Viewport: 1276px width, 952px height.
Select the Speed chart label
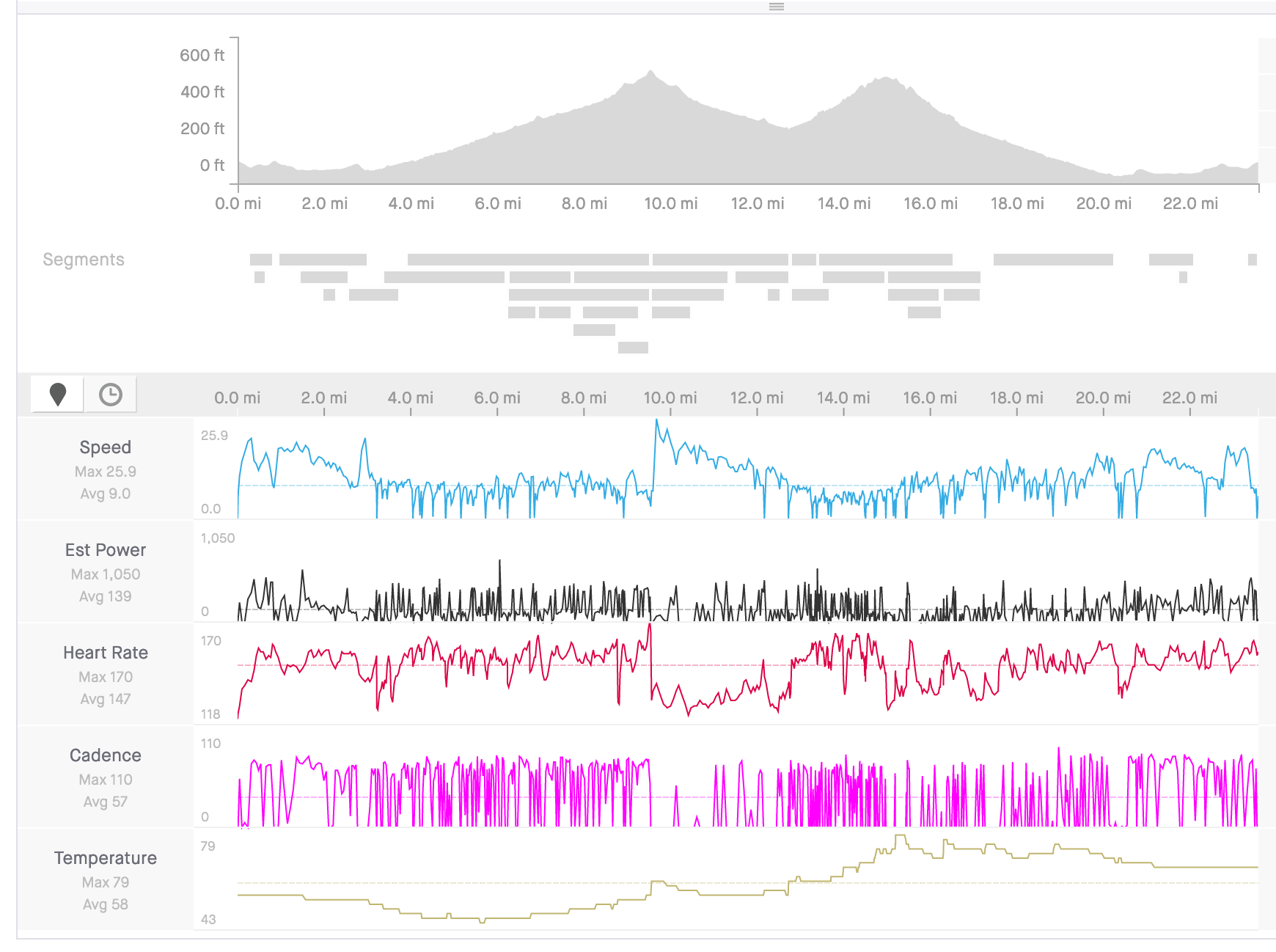point(106,447)
